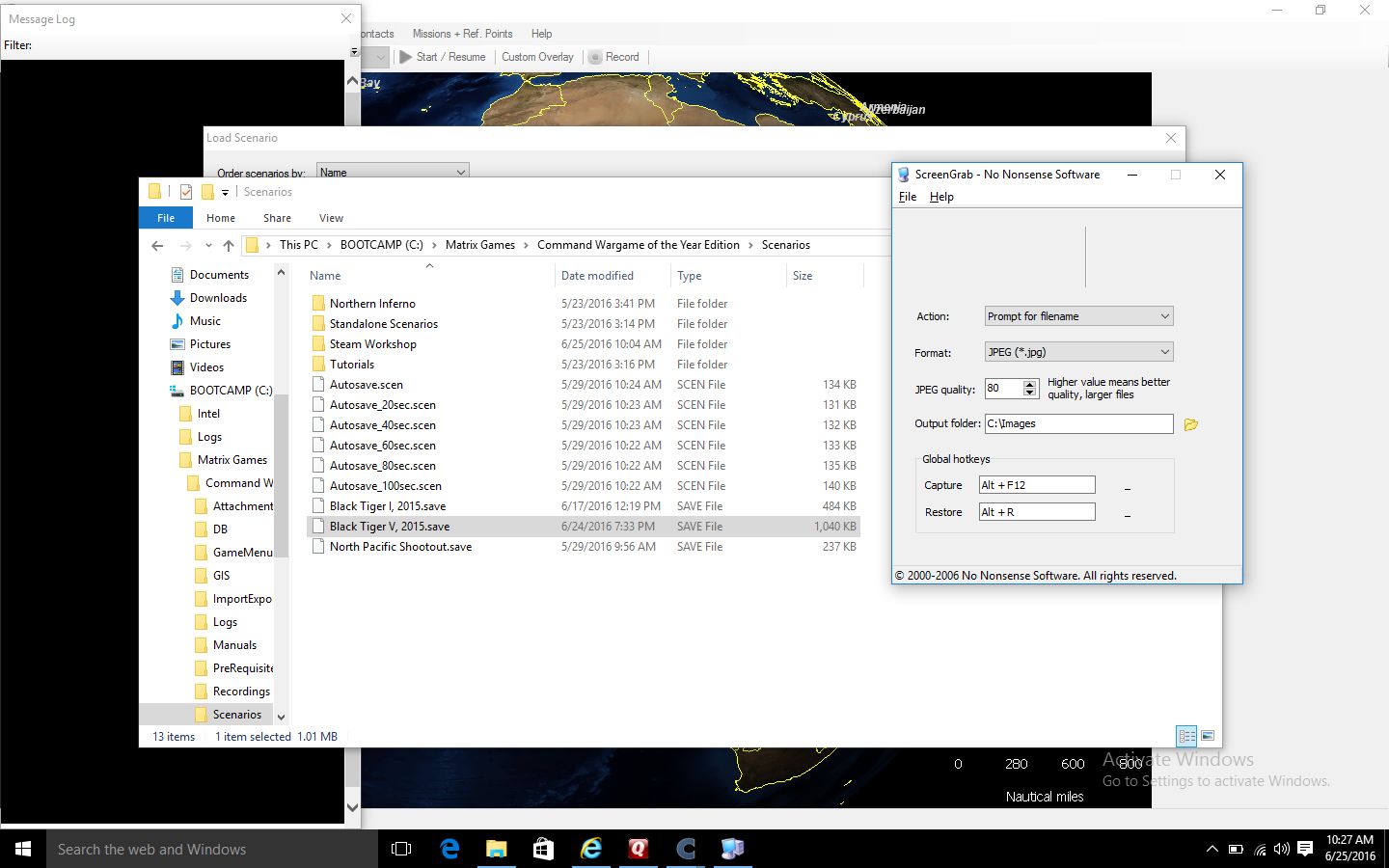1389x868 pixels.
Task: Select North Pacific Shootout.save
Action: 400,547
